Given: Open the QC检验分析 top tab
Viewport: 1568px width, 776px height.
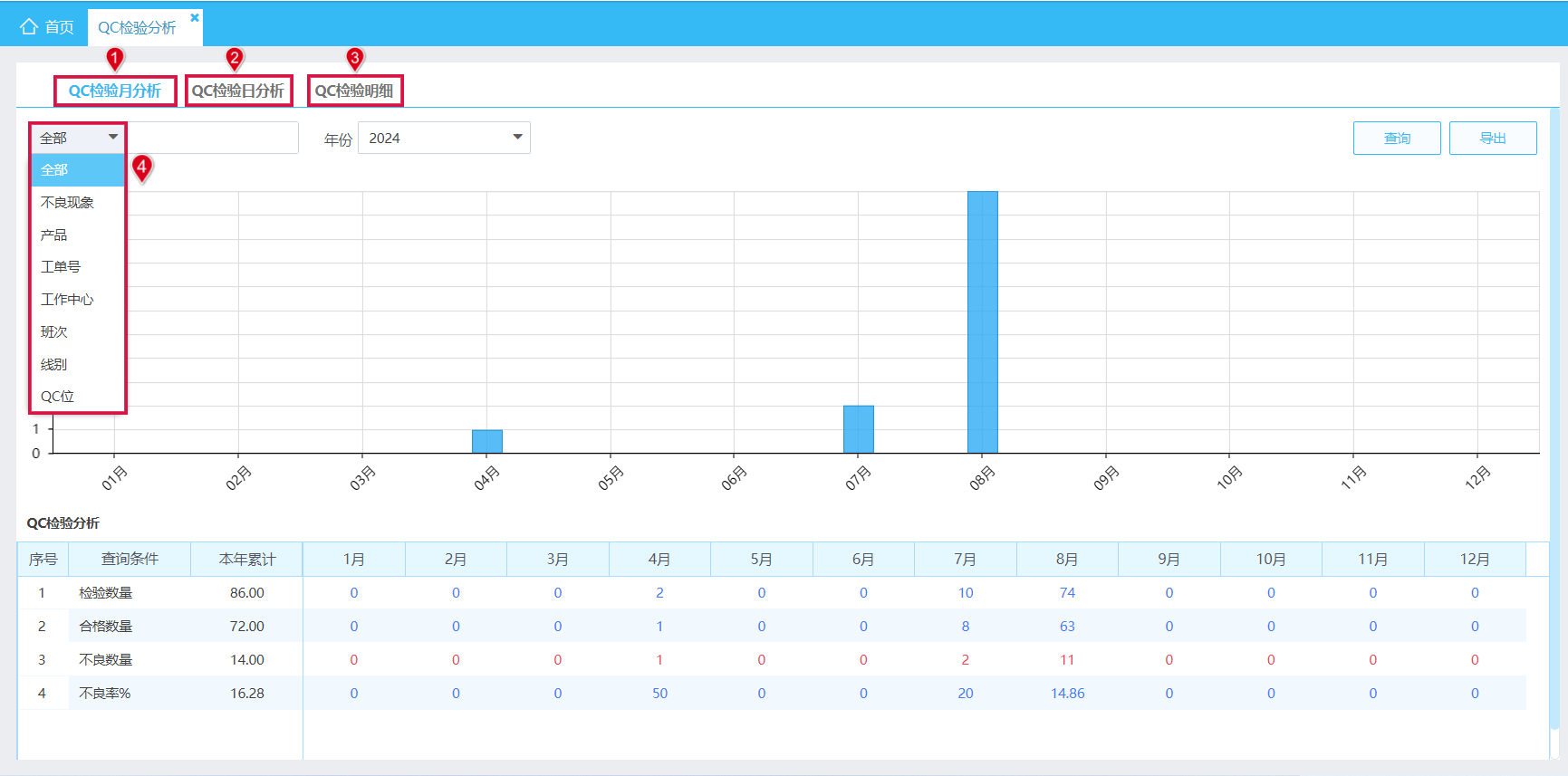Looking at the screenshot, I should pos(137,28).
